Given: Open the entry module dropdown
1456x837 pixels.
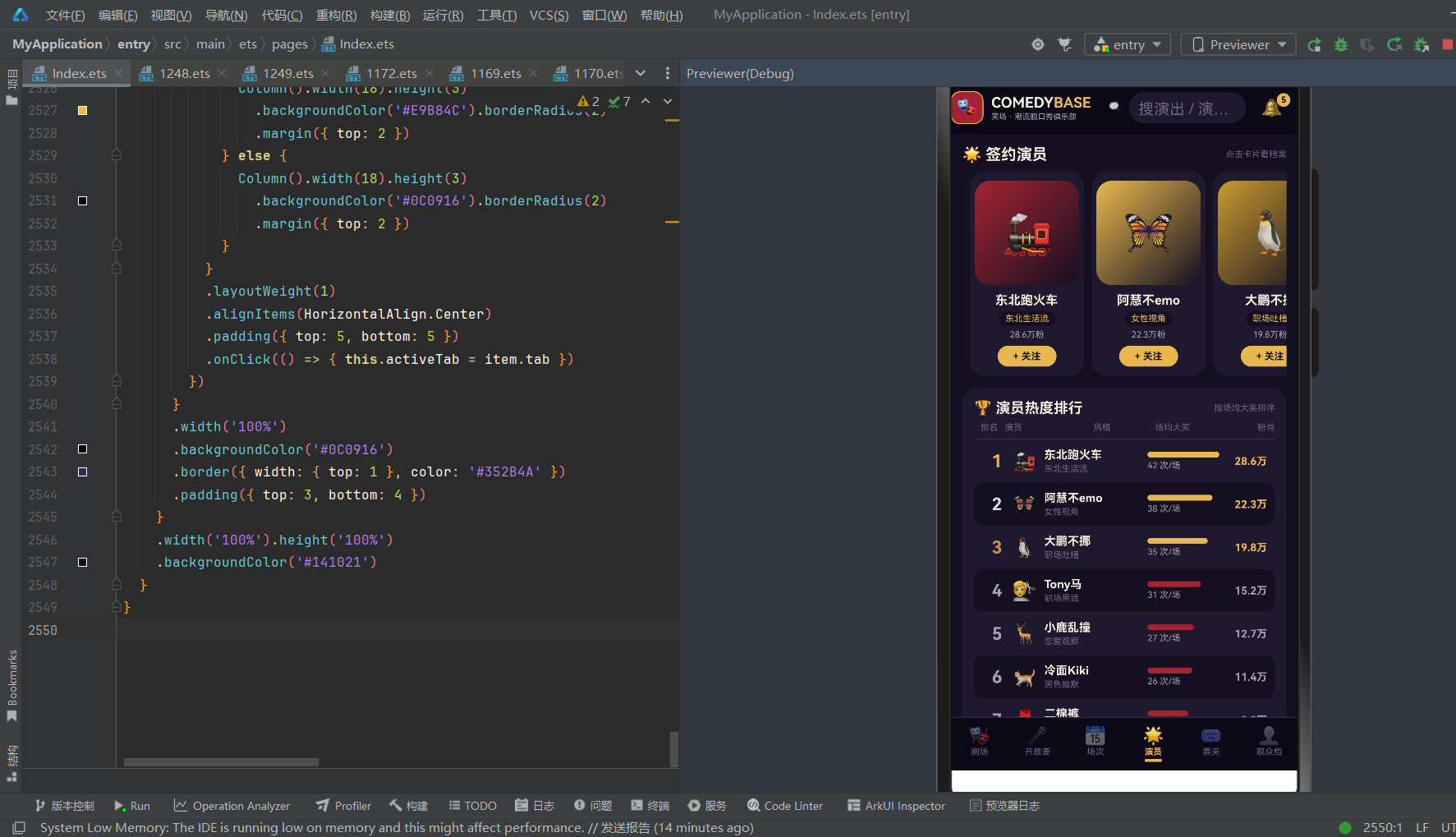Looking at the screenshot, I should (x=1128, y=44).
